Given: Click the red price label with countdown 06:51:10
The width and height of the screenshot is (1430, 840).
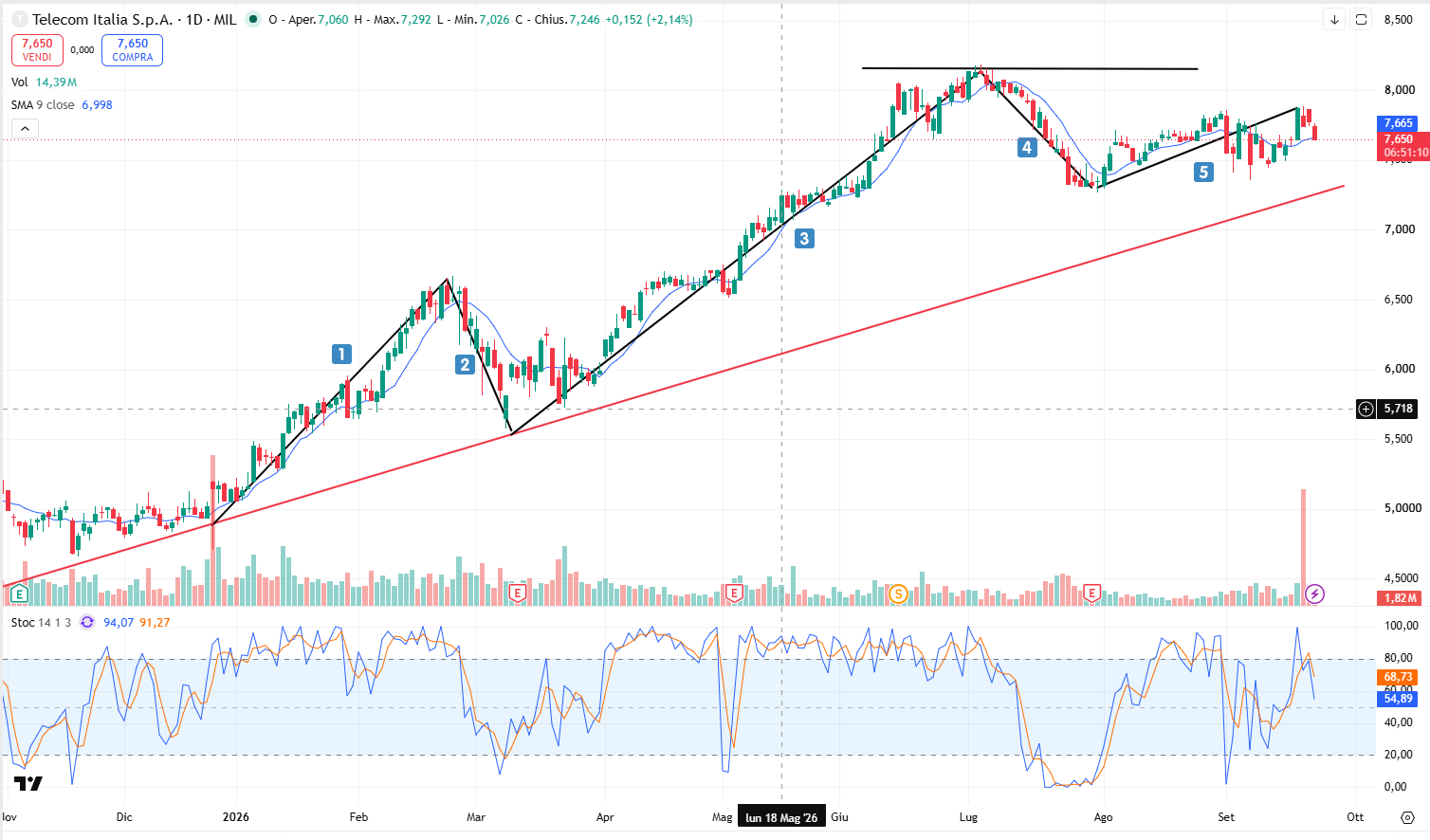Looking at the screenshot, I should click(x=1402, y=146).
